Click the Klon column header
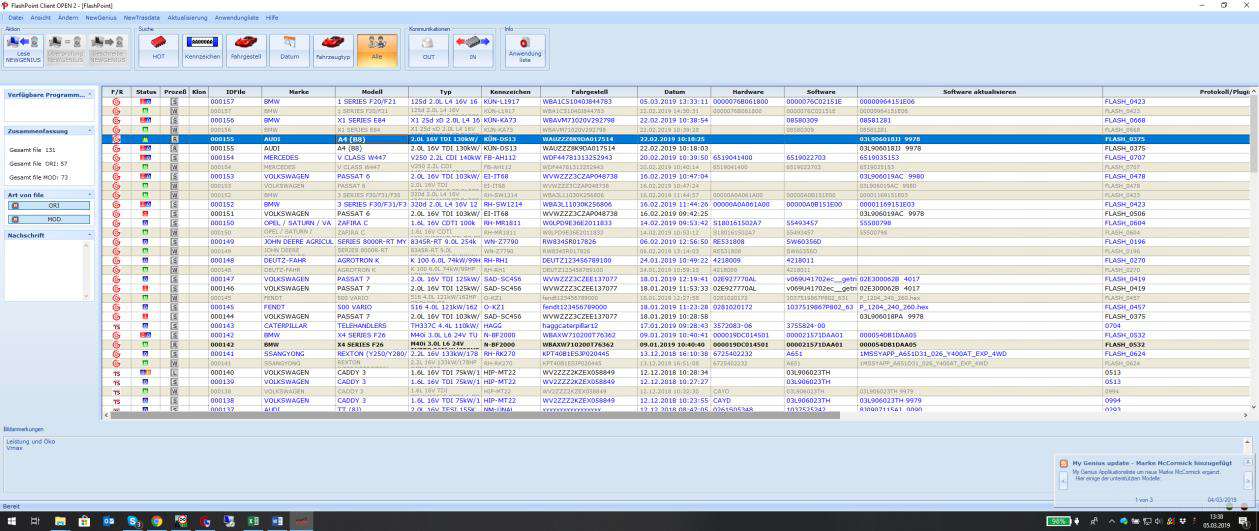This screenshot has width=1259, height=531. 199,92
